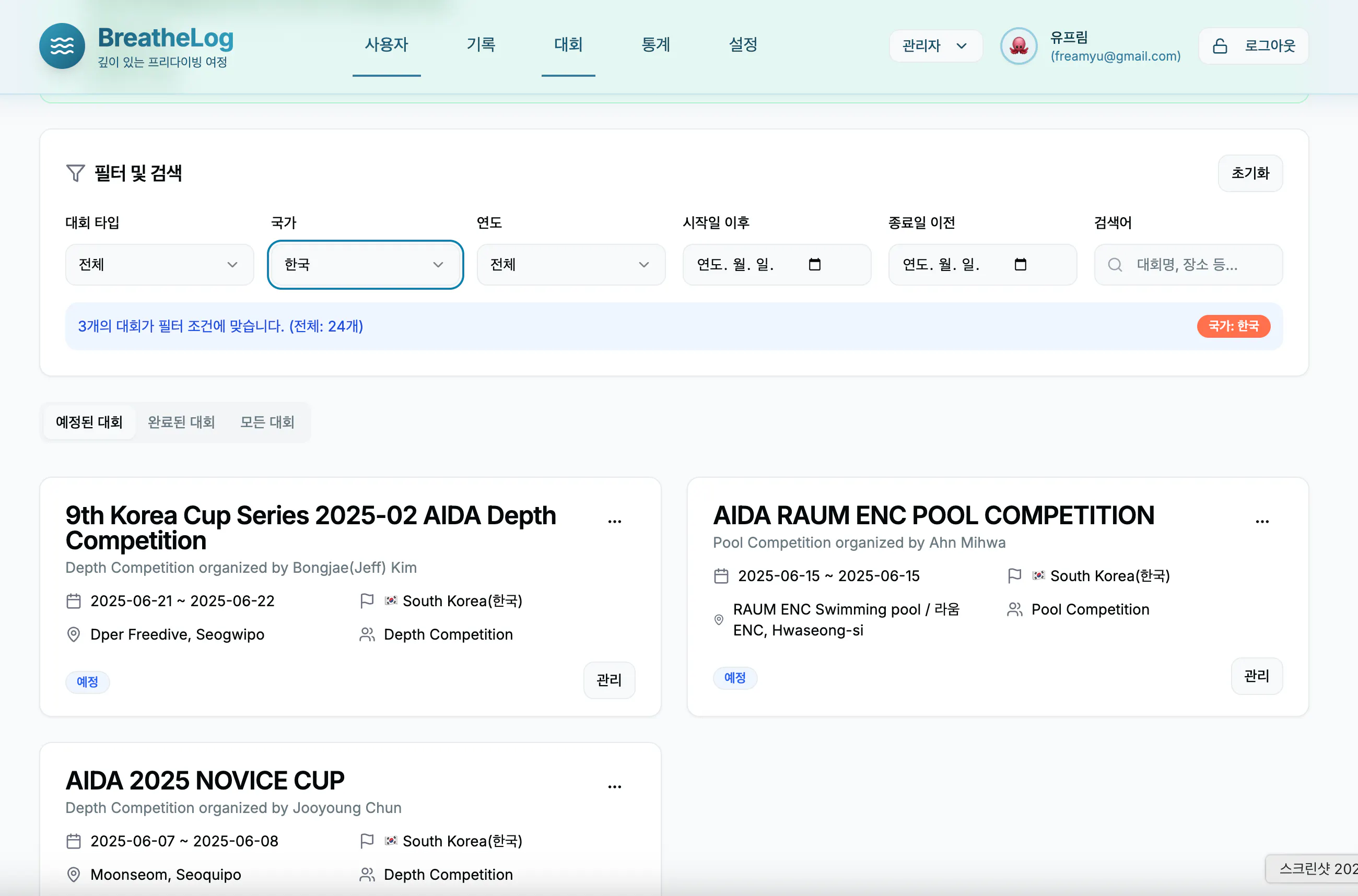This screenshot has height=896, width=1358.
Task: Open the 대회 menu
Action: [x=568, y=44]
